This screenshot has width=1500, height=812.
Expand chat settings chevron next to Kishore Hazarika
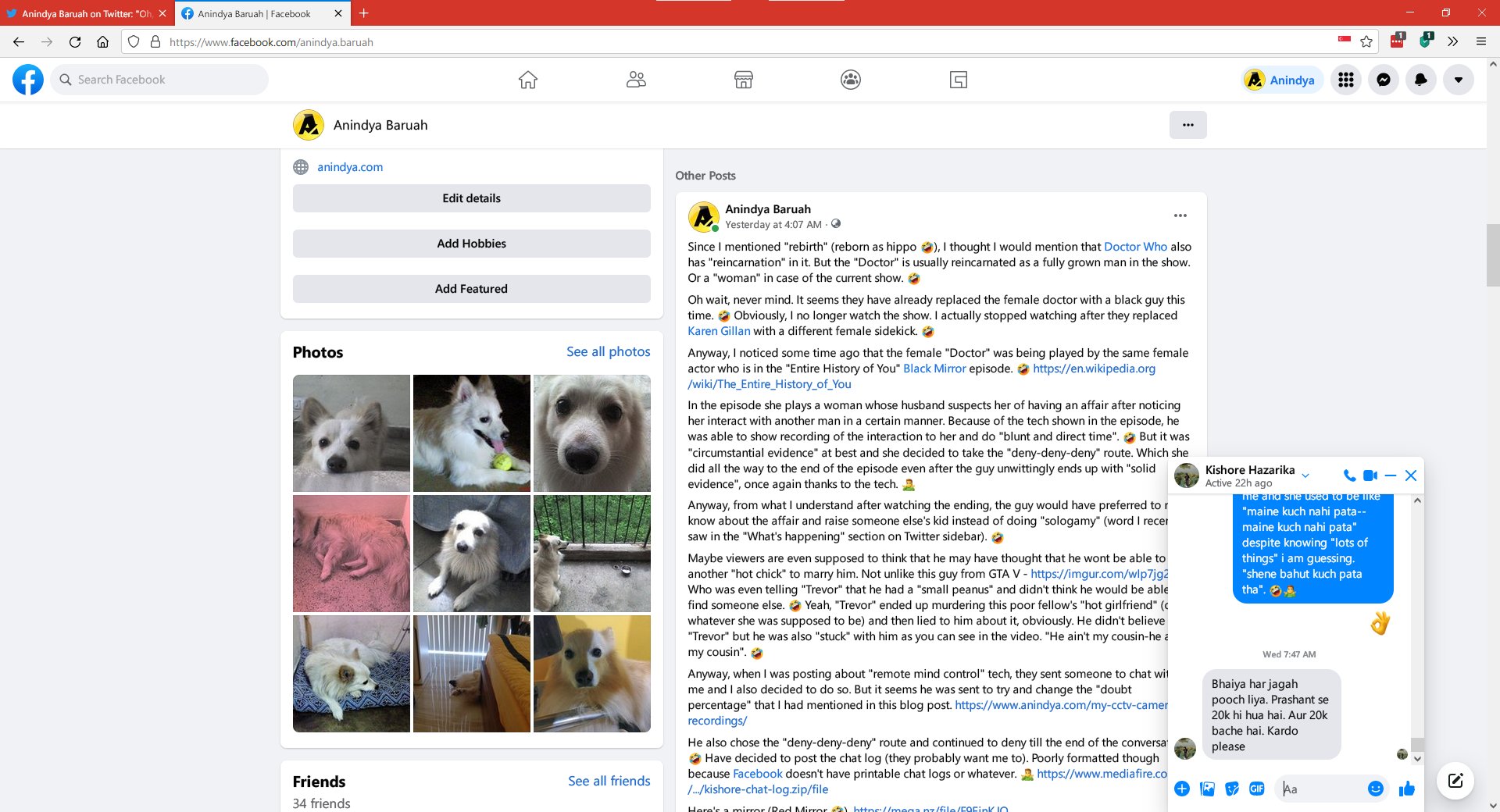[1305, 475]
